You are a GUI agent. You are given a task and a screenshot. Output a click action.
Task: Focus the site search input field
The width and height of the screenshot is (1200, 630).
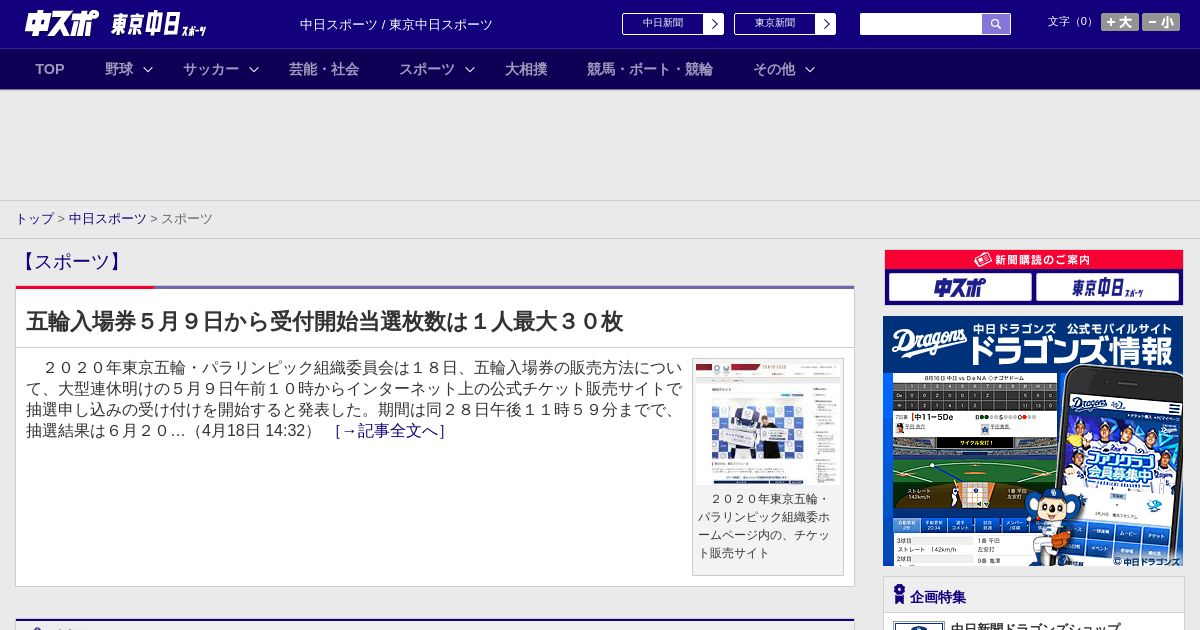[921, 24]
